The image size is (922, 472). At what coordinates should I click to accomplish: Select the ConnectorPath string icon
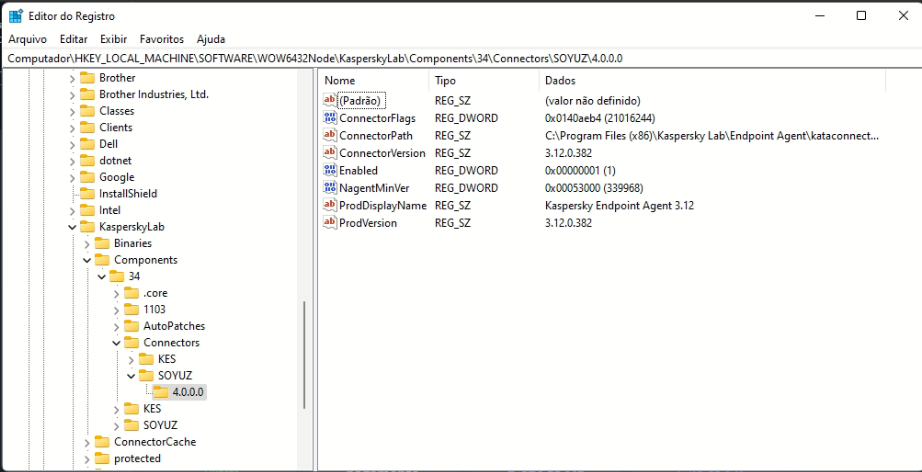330,136
